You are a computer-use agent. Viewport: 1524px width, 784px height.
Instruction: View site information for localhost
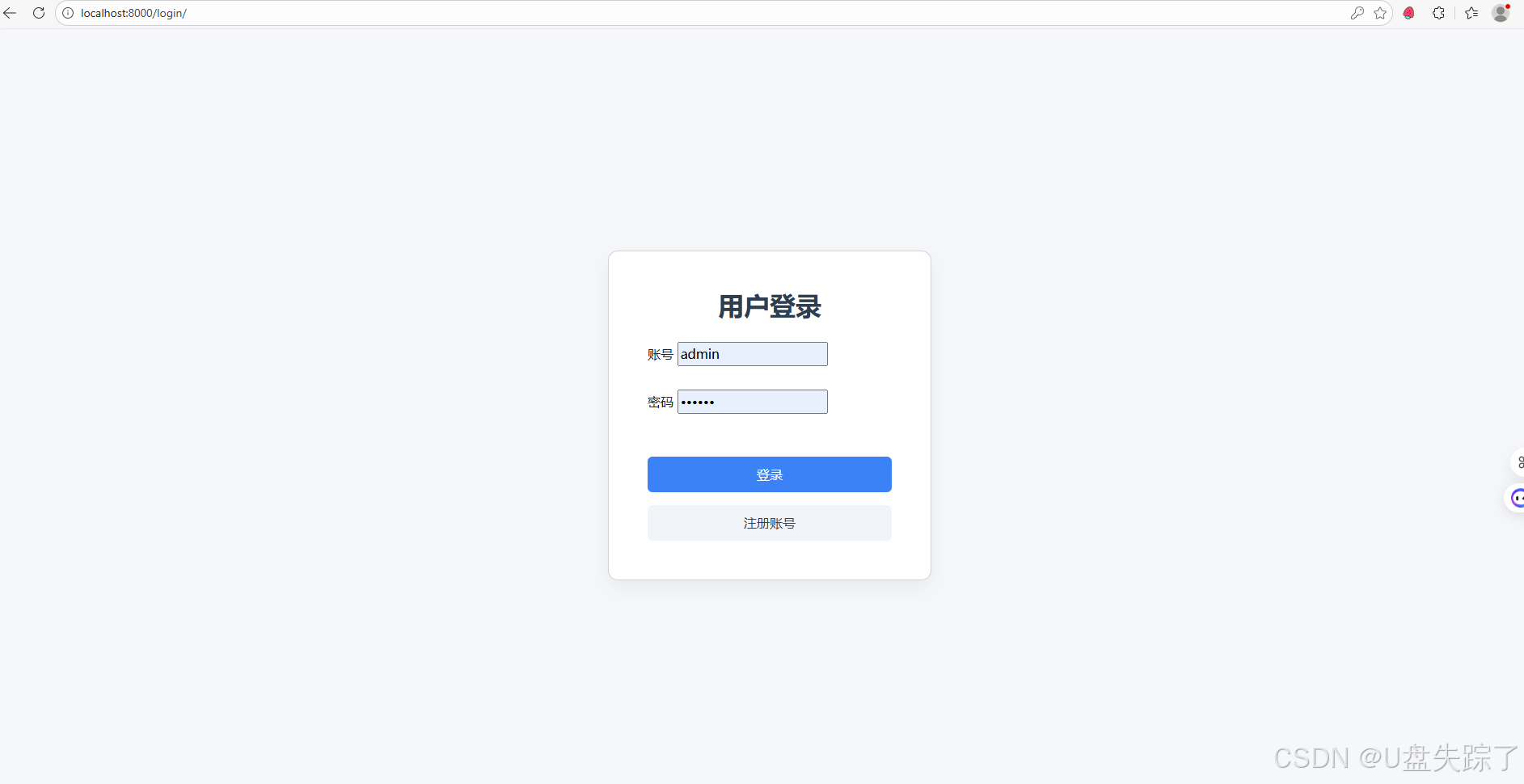68,13
